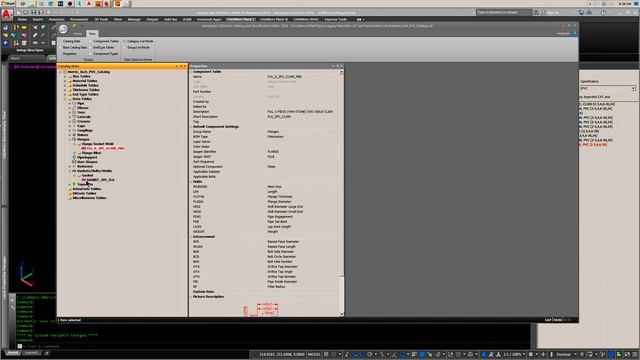Viewport: 640px width, 360px height.
Task: Select the Flange Blind folder
Action: coord(91,153)
